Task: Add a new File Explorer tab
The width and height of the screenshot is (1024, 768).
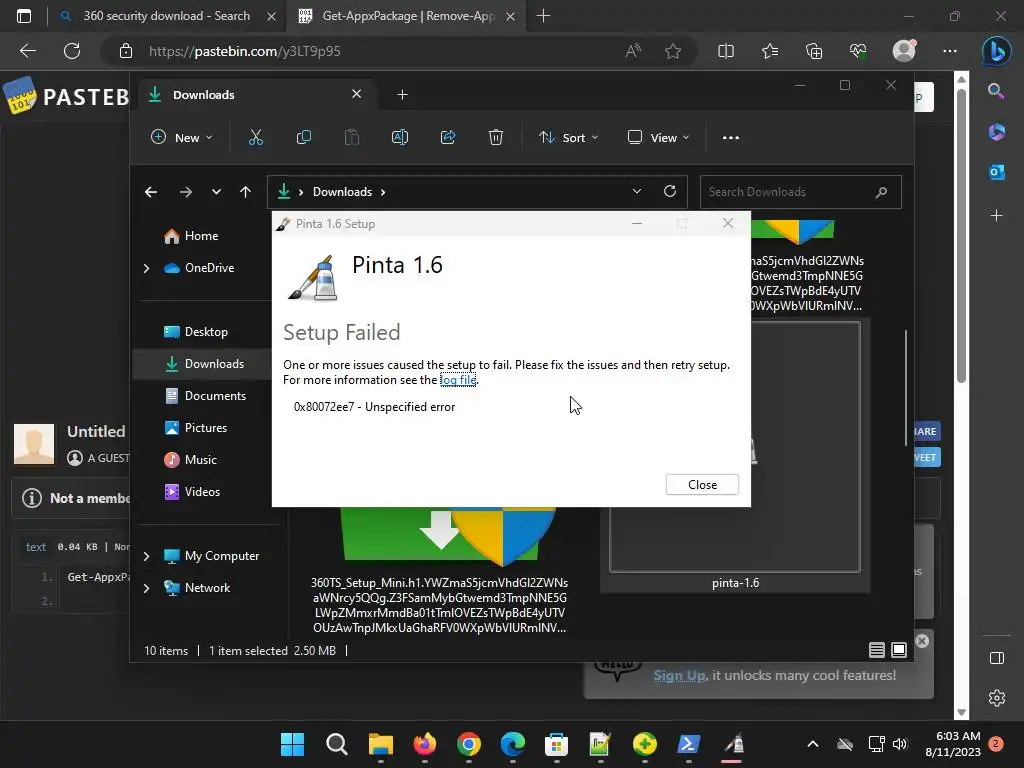Action: click(x=402, y=95)
